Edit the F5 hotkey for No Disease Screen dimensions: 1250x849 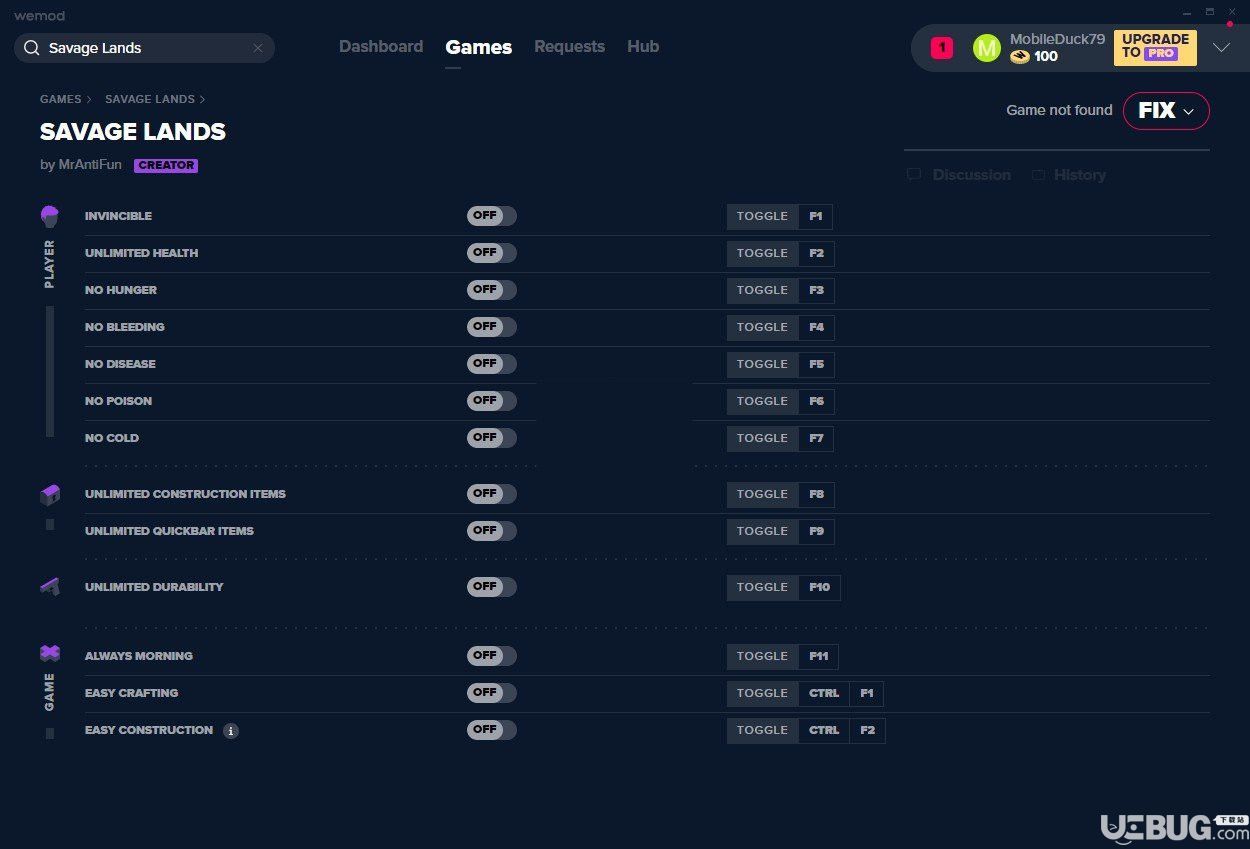[817, 364]
